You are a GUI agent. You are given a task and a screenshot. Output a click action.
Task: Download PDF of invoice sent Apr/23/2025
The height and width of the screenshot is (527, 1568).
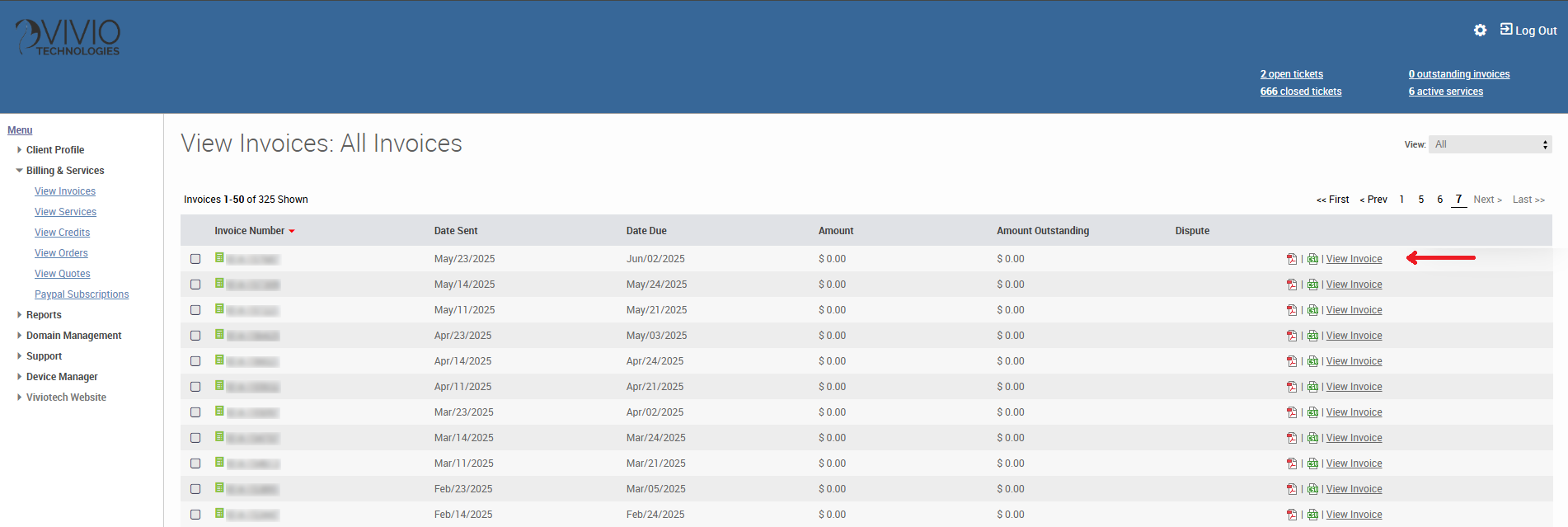1292,336
